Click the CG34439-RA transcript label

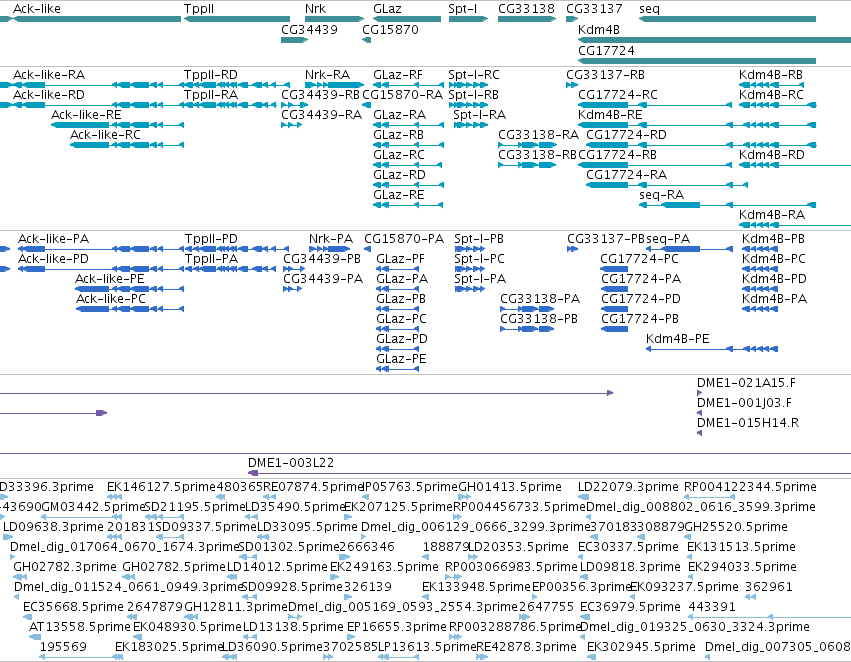pos(321,115)
